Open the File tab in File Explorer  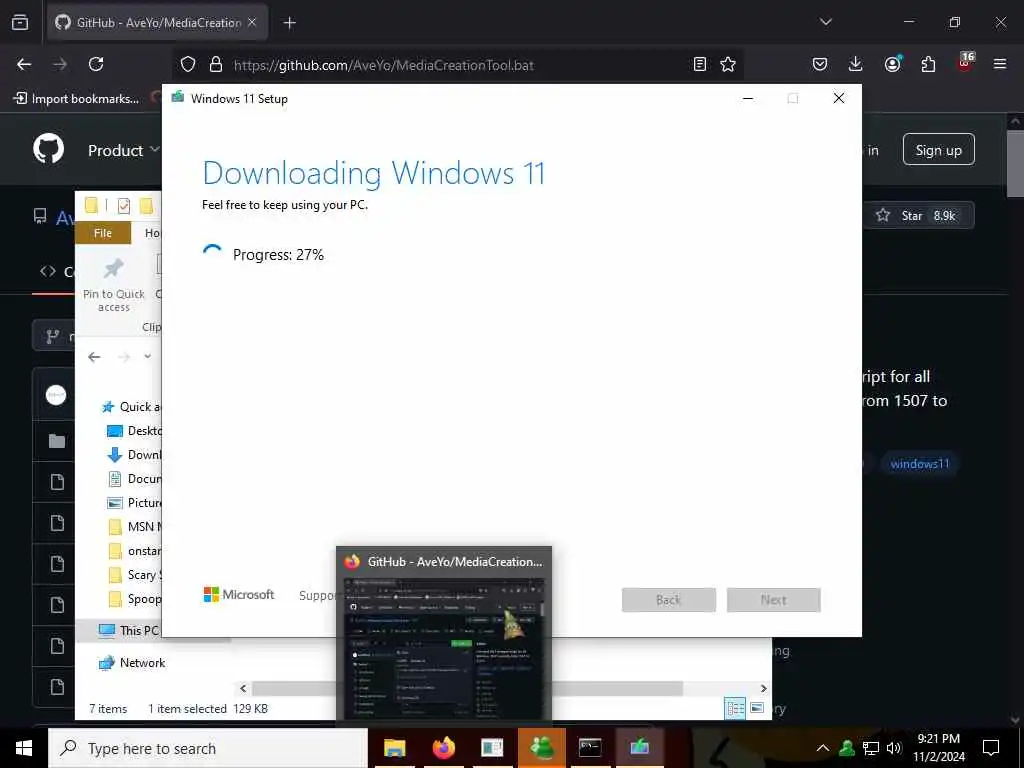[x=103, y=233]
